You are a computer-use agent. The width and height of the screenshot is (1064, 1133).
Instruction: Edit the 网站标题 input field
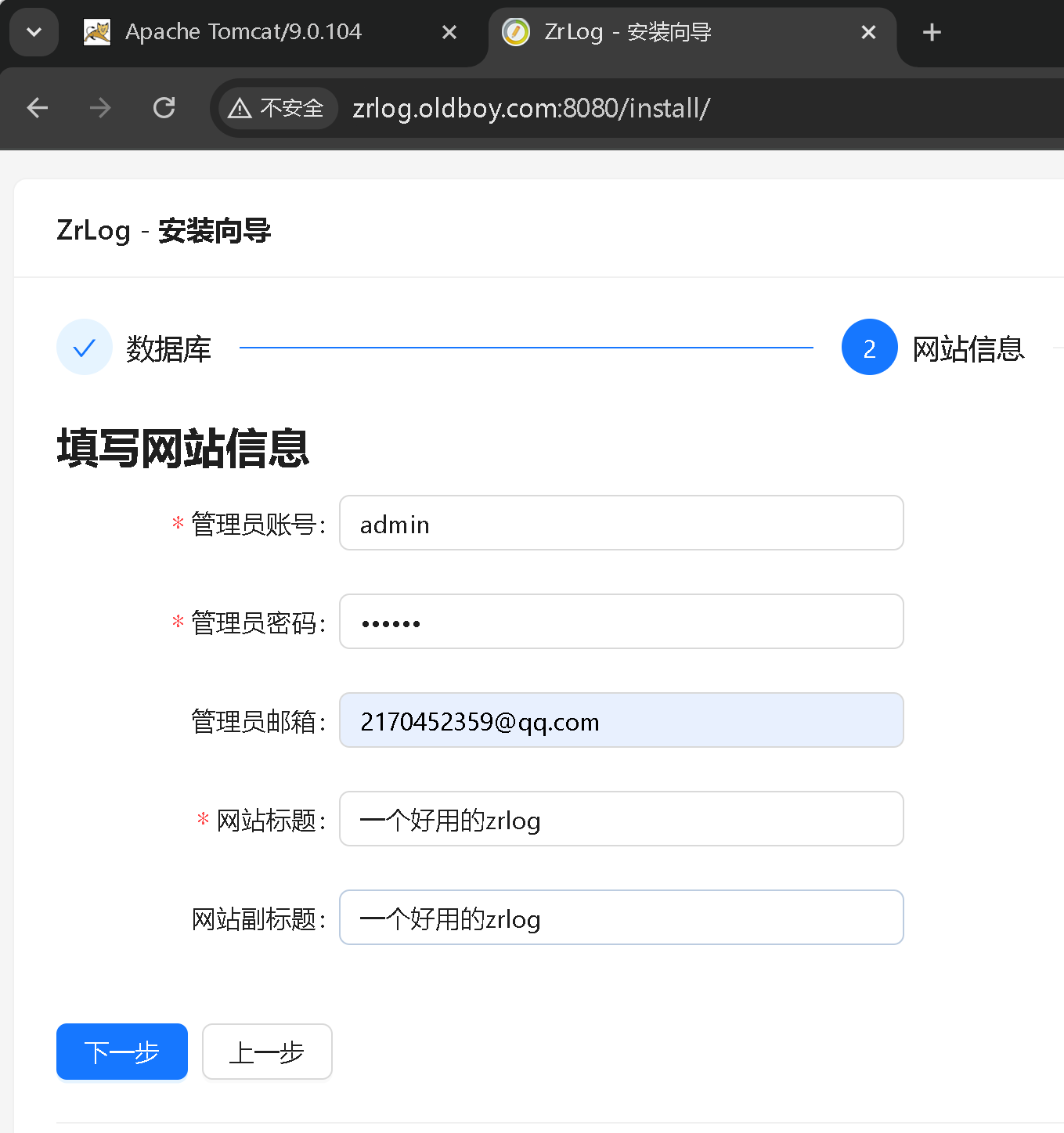[622, 819]
